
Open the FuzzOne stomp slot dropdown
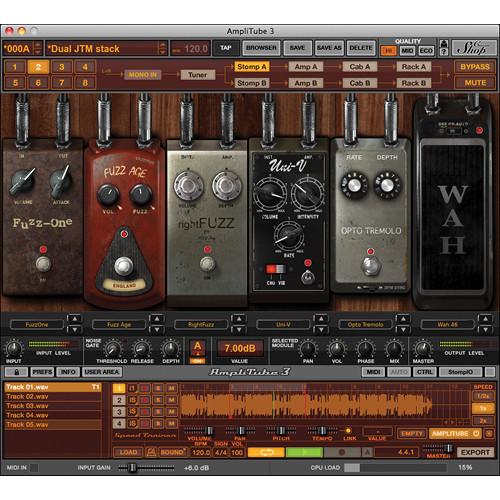point(37,324)
